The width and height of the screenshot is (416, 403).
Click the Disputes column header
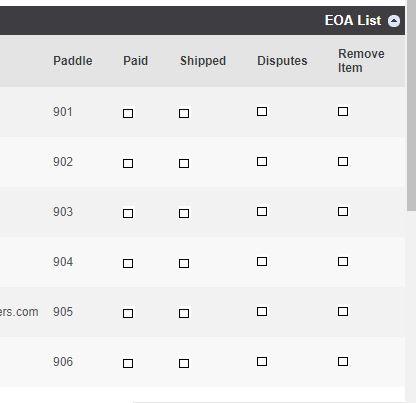(x=282, y=61)
